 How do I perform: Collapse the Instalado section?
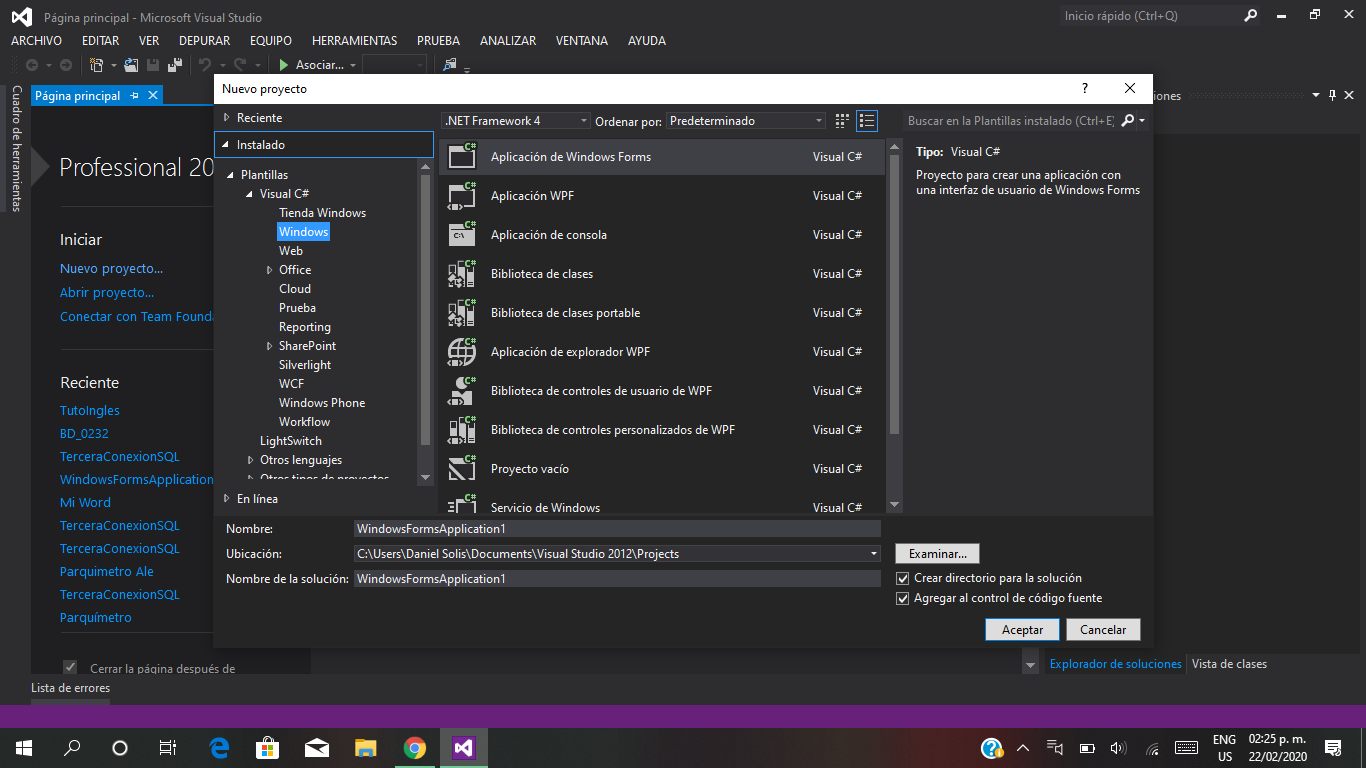[x=227, y=145]
